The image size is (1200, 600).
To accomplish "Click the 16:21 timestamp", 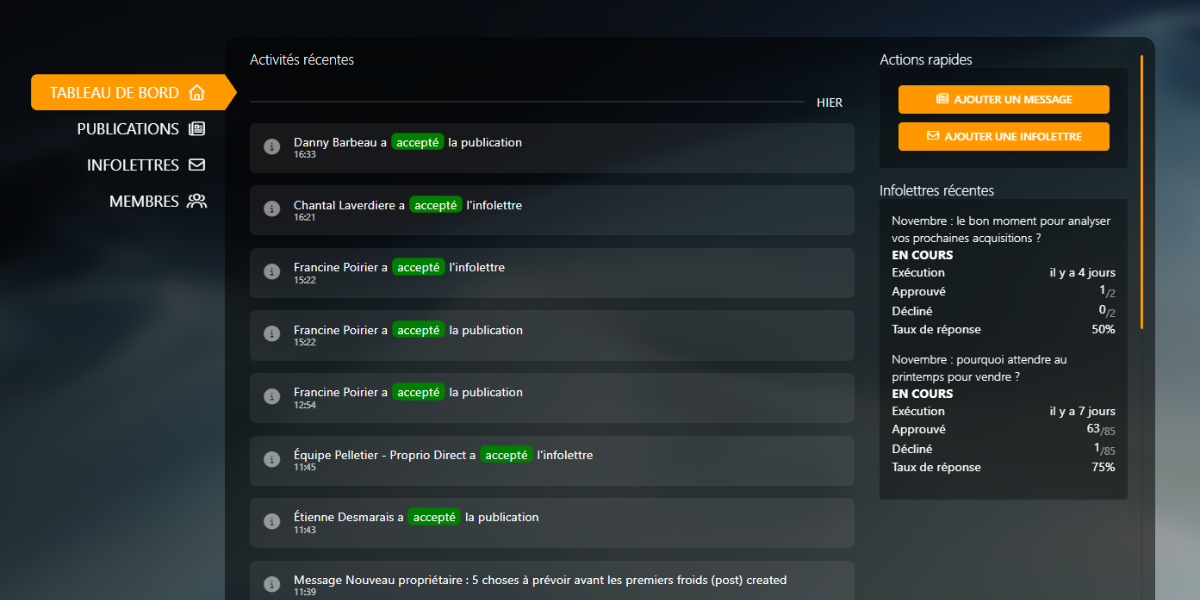I will (305, 217).
